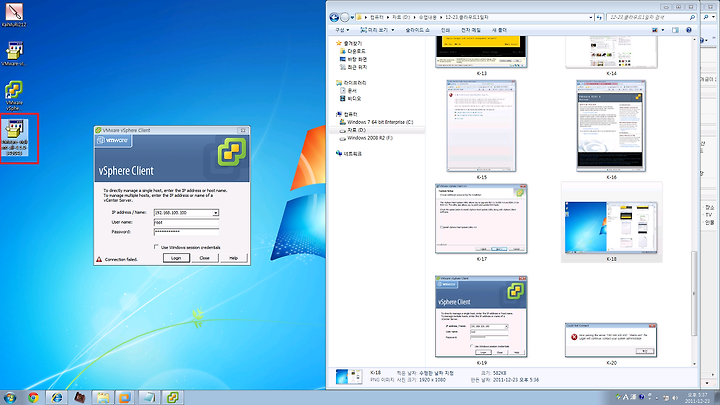
Task: Click the IP address / Name field
Action: pos(186,213)
